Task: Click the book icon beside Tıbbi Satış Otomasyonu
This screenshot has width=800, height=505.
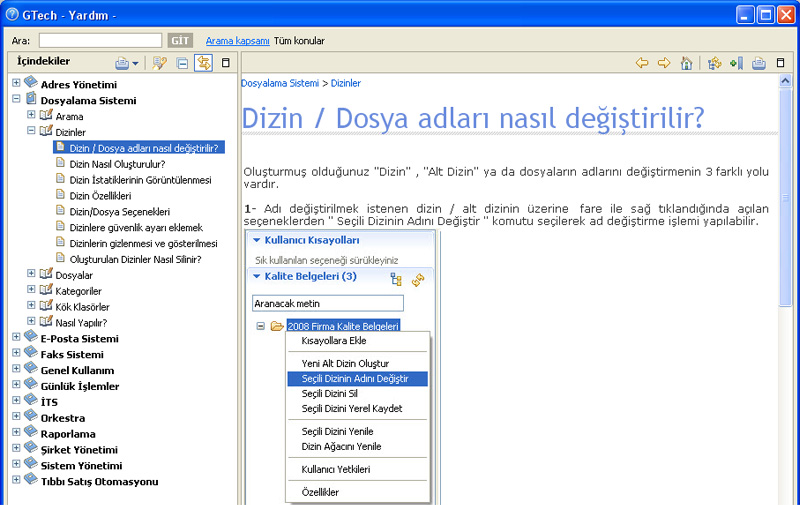Action: coord(31,479)
